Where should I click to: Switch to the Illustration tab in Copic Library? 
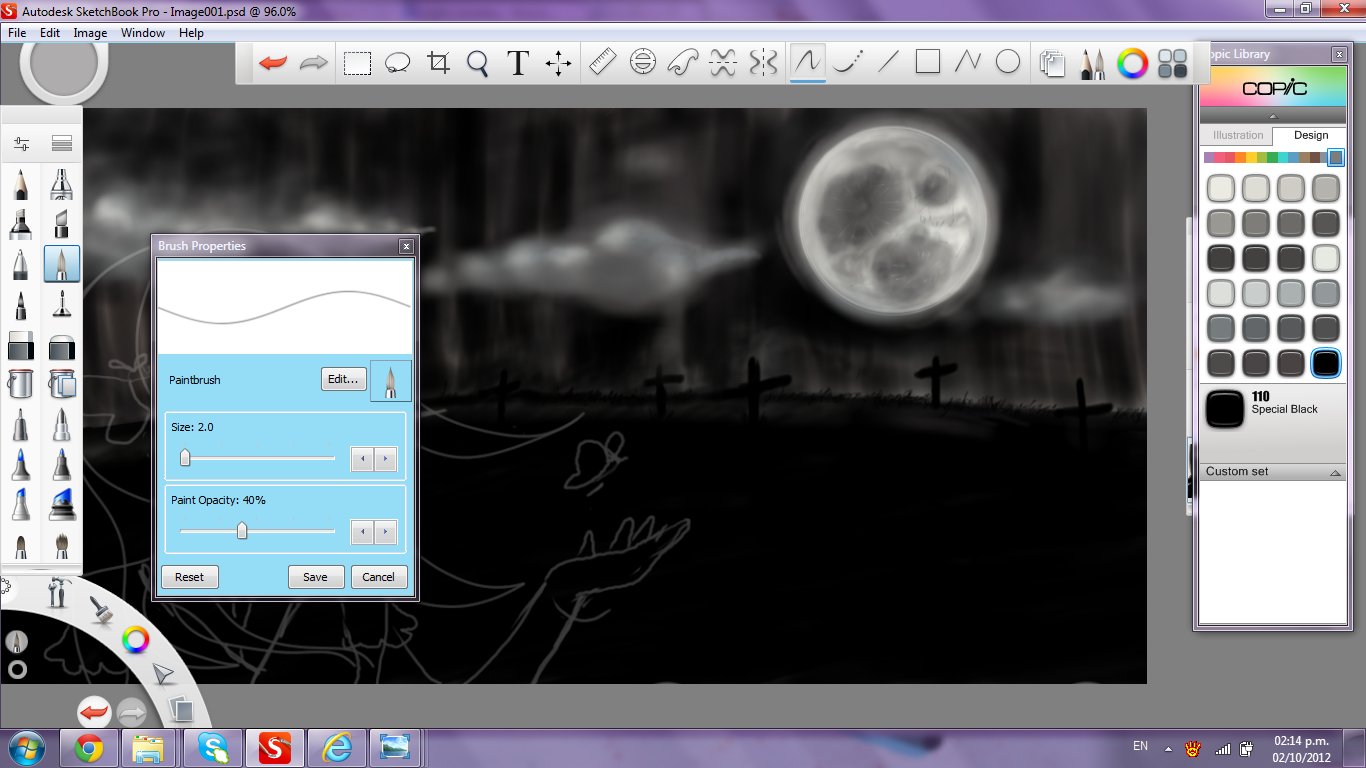[x=1238, y=135]
